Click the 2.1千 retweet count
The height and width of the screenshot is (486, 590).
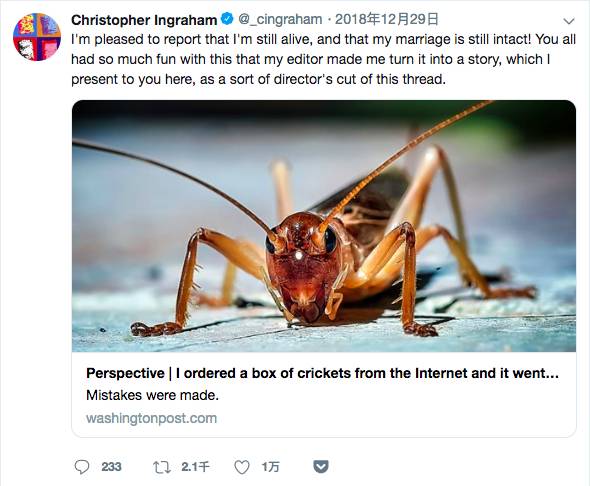point(195,467)
